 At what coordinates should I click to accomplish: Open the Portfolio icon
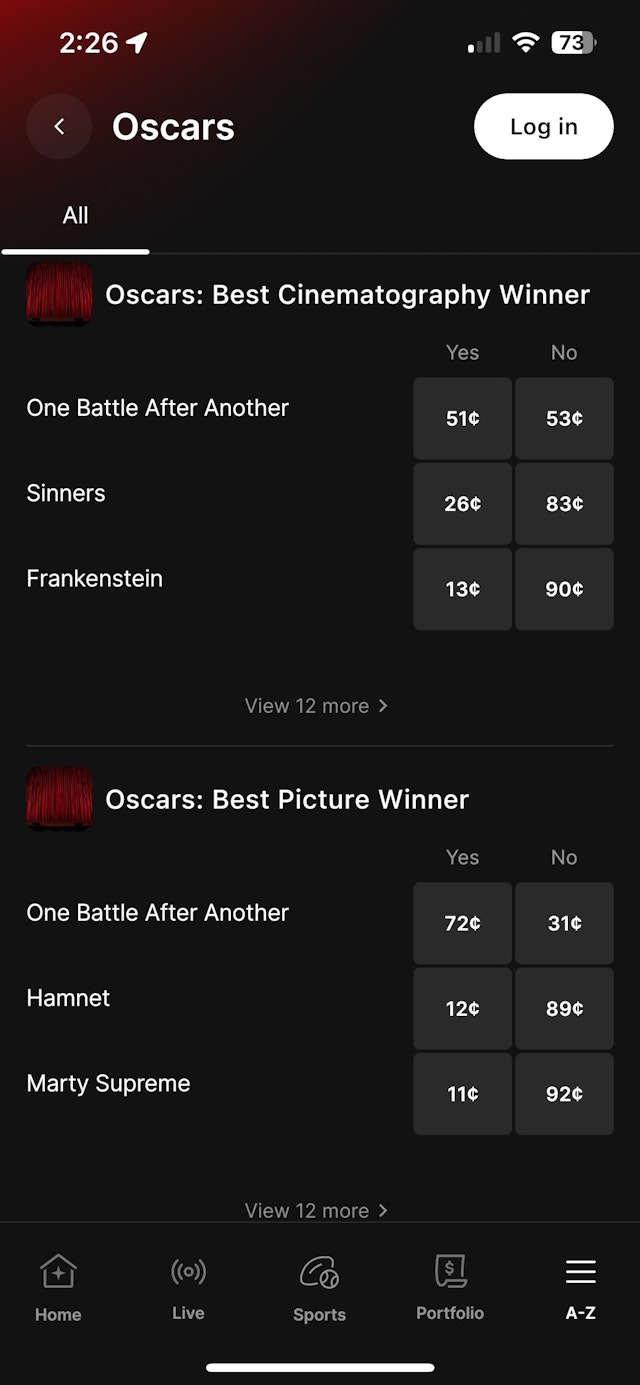pos(450,1271)
